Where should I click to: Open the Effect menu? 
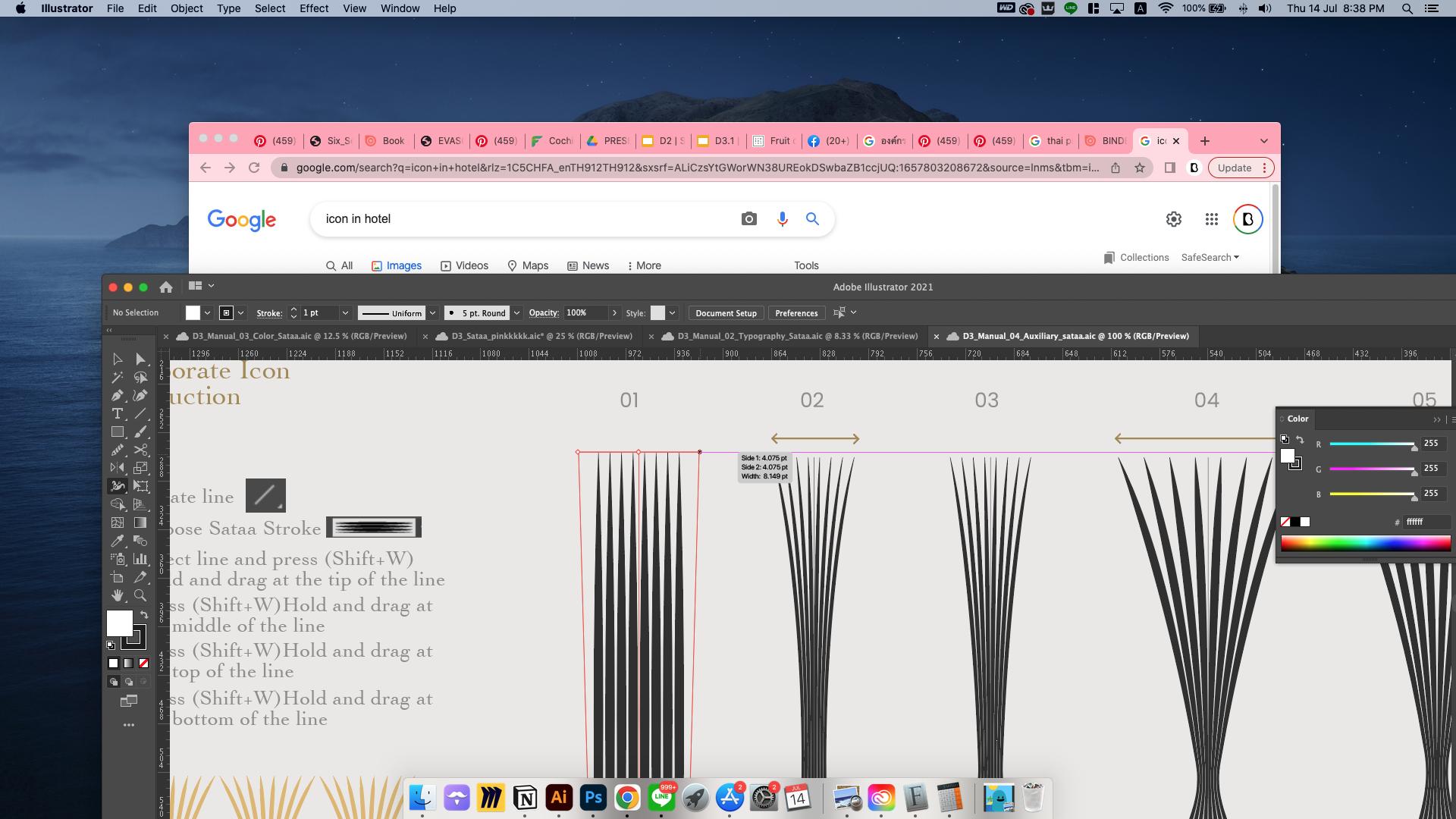click(313, 8)
